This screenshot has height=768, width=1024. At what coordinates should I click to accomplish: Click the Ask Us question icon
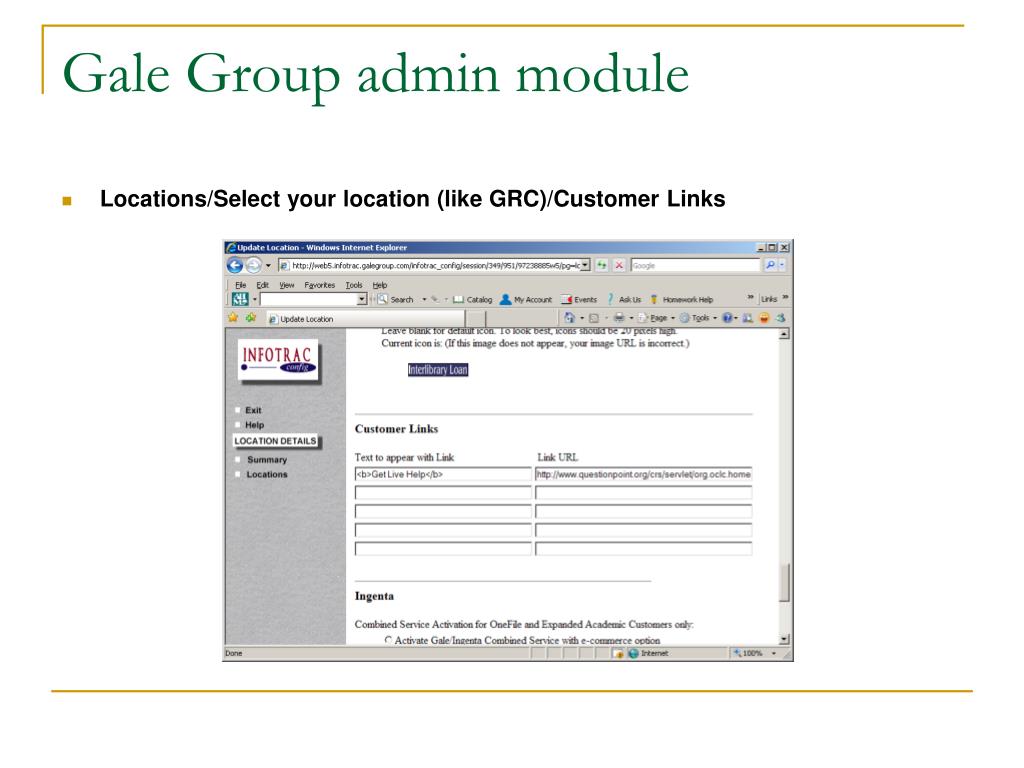610,299
